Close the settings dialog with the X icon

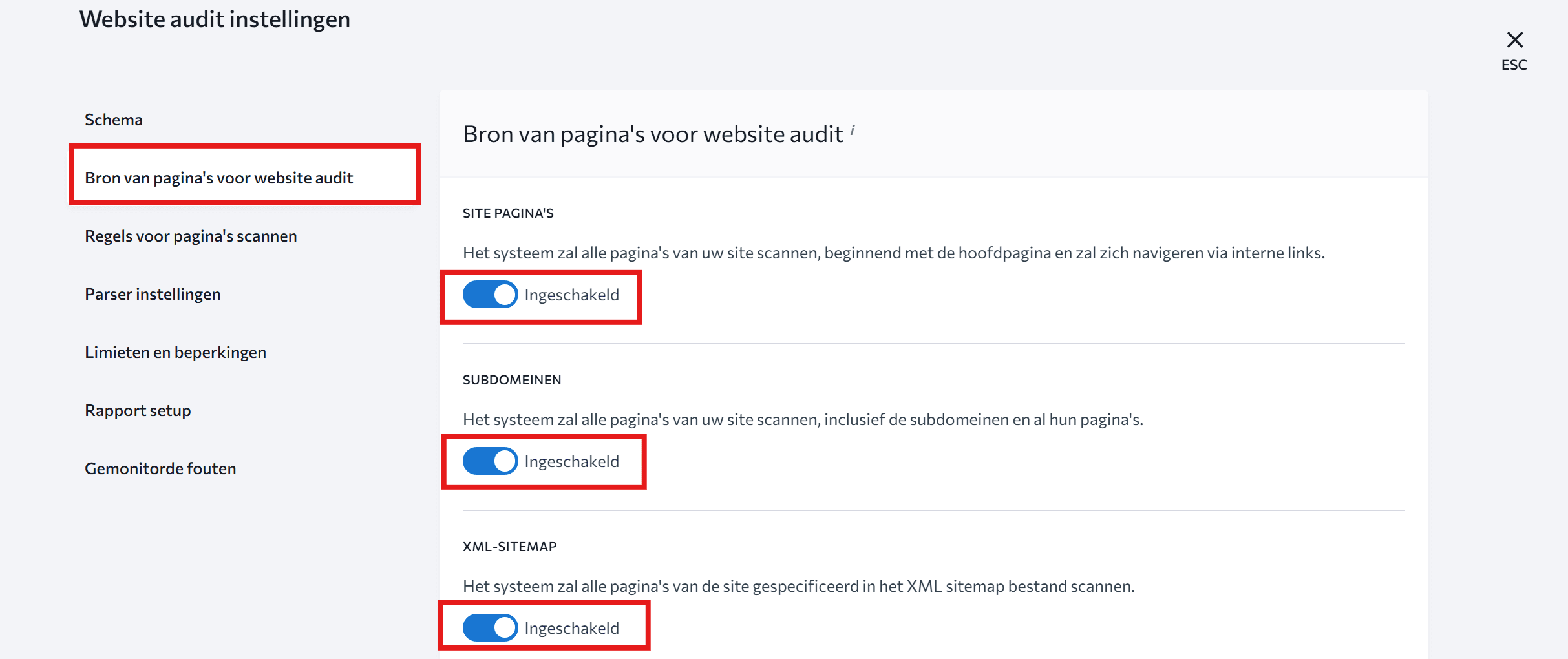pos(1514,40)
